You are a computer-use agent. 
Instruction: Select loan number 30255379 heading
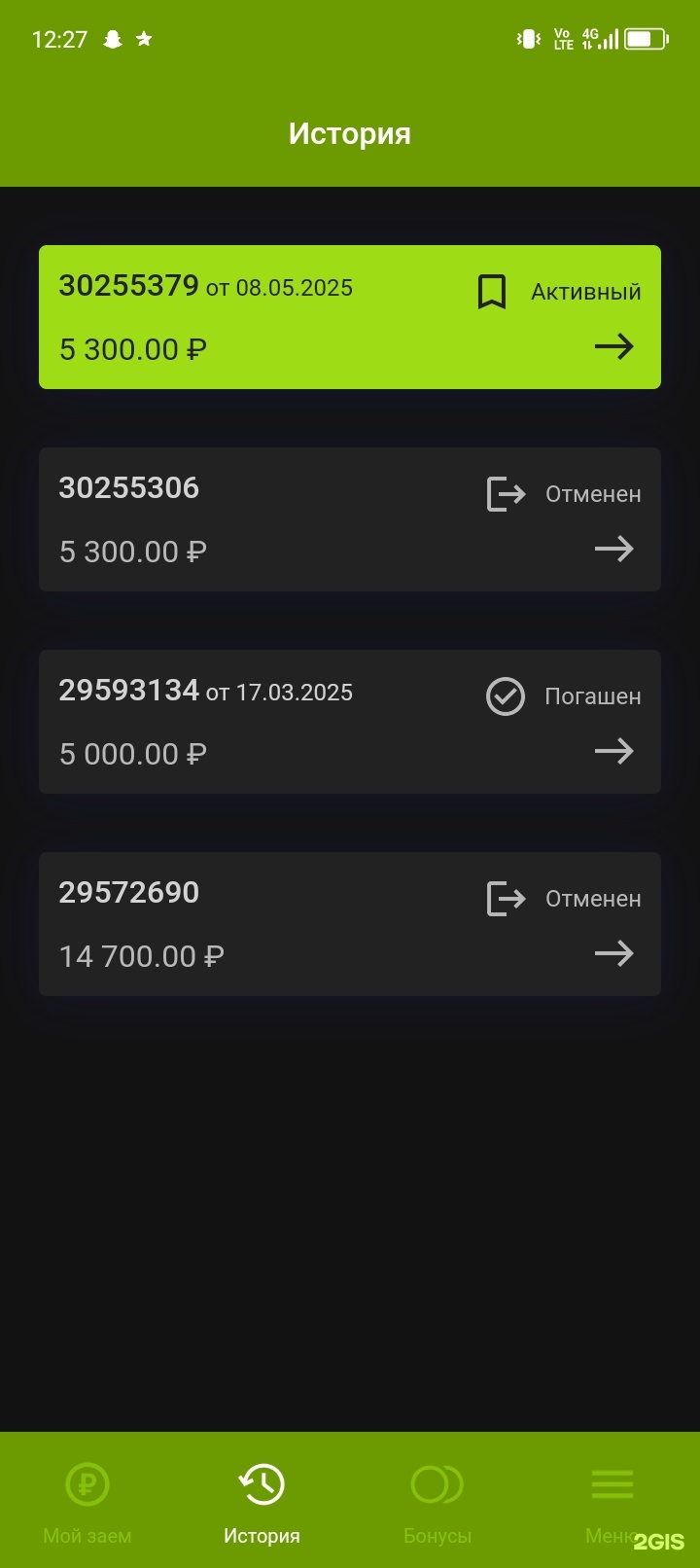[128, 285]
